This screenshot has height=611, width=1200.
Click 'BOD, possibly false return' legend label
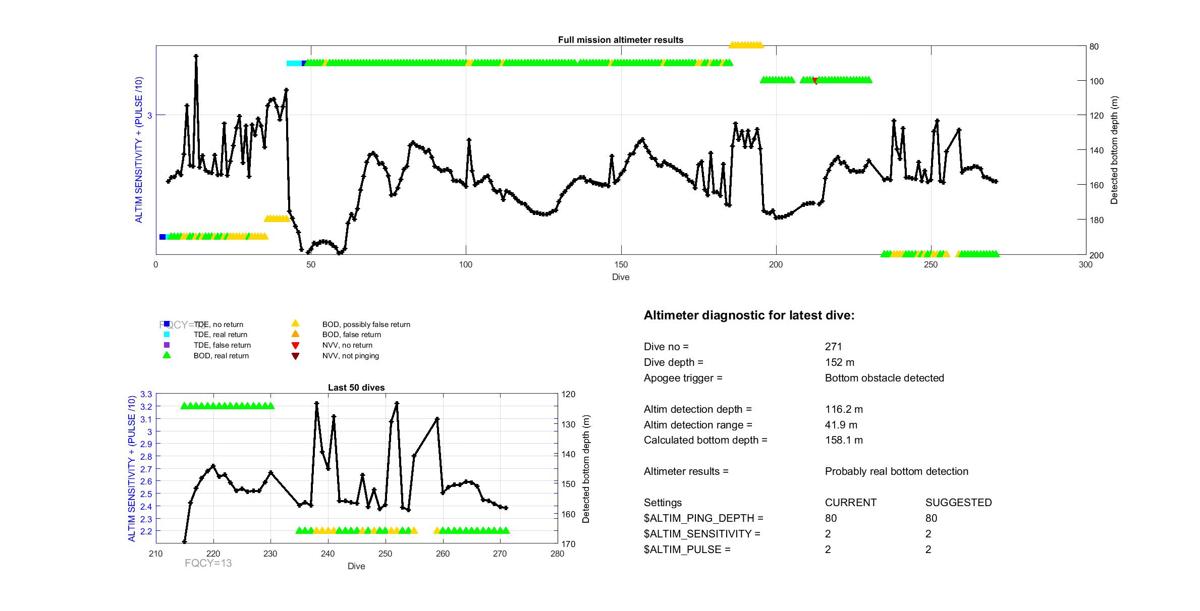[x=366, y=324]
